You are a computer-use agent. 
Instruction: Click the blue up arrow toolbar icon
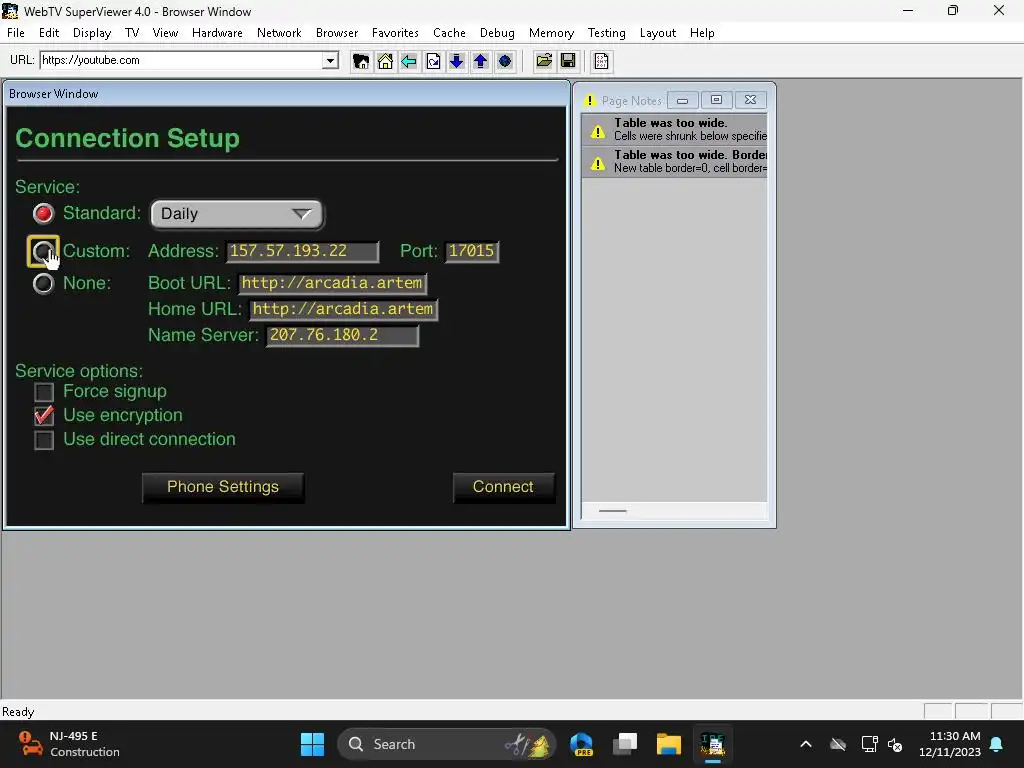pos(481,61)
